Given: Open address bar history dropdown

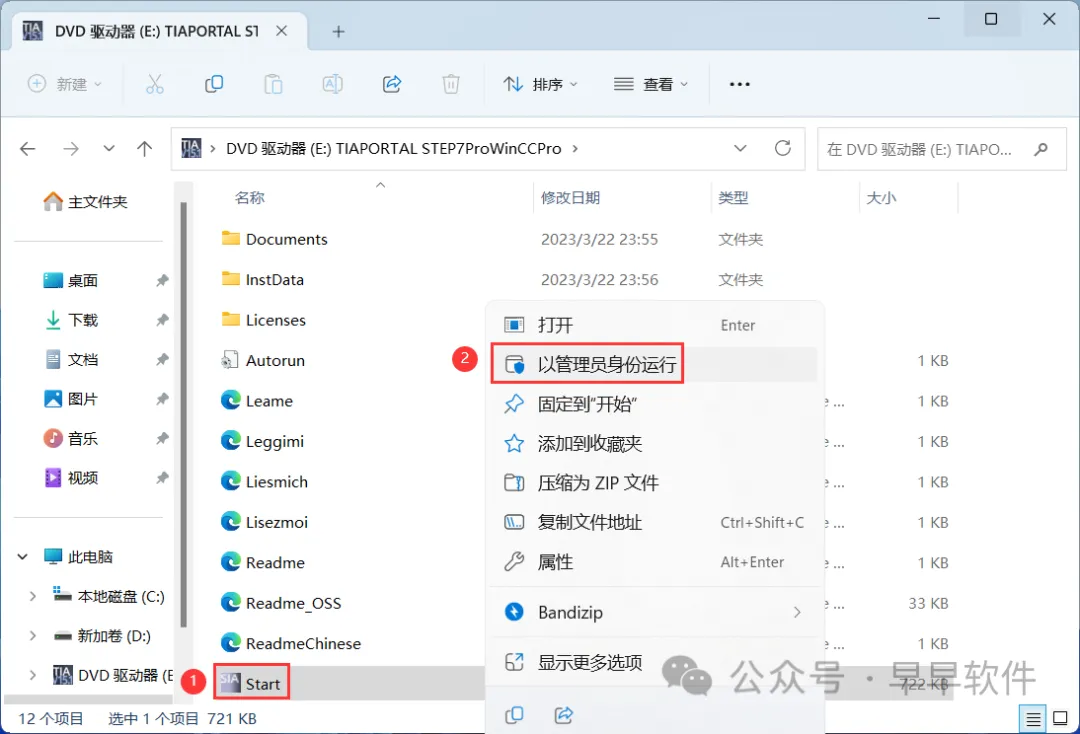Looking at the screenshot, I should pyautogui.click(x=740, y=148).
